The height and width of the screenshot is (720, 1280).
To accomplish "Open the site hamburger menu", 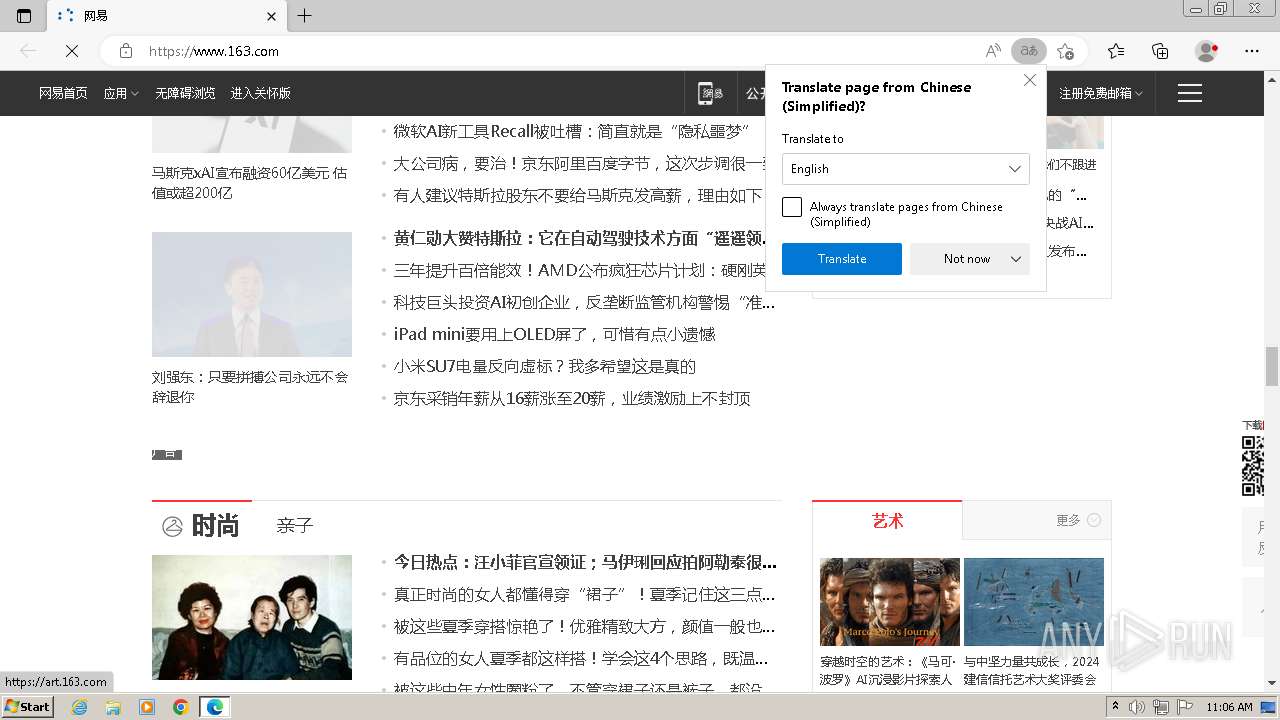I will (x=1189, y=93).
